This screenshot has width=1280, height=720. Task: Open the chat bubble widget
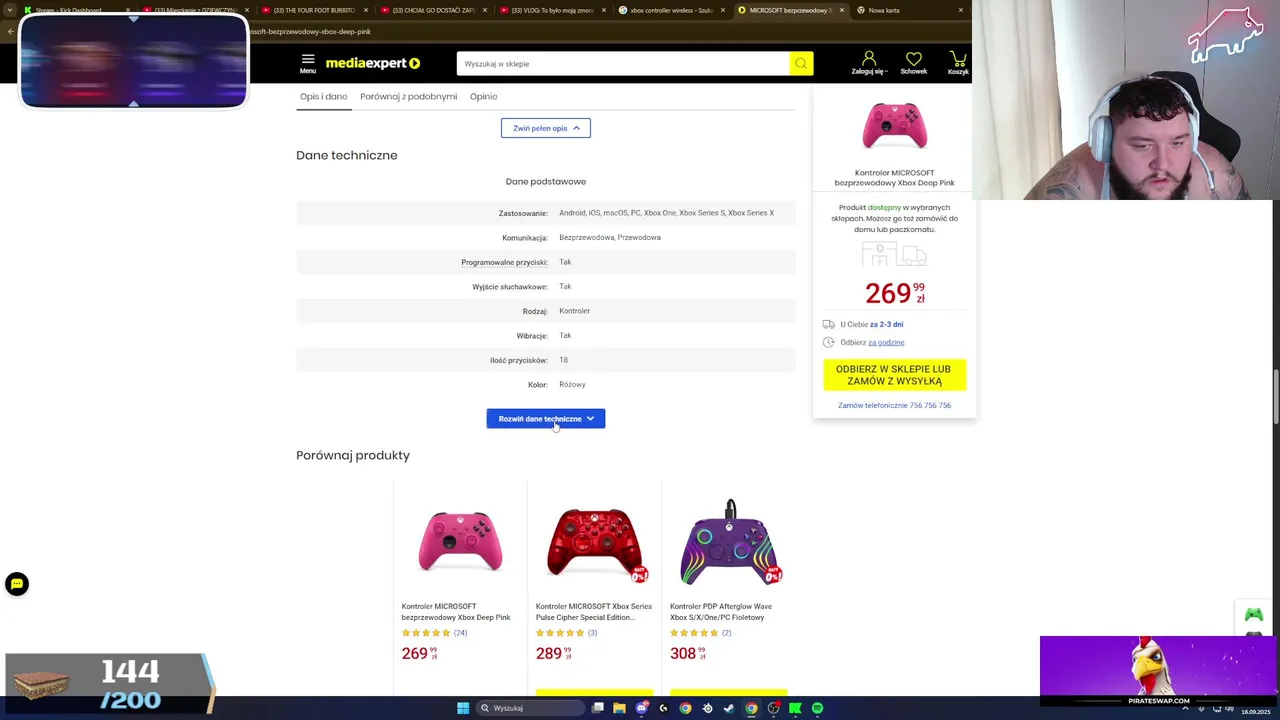[x=17, y=584]
